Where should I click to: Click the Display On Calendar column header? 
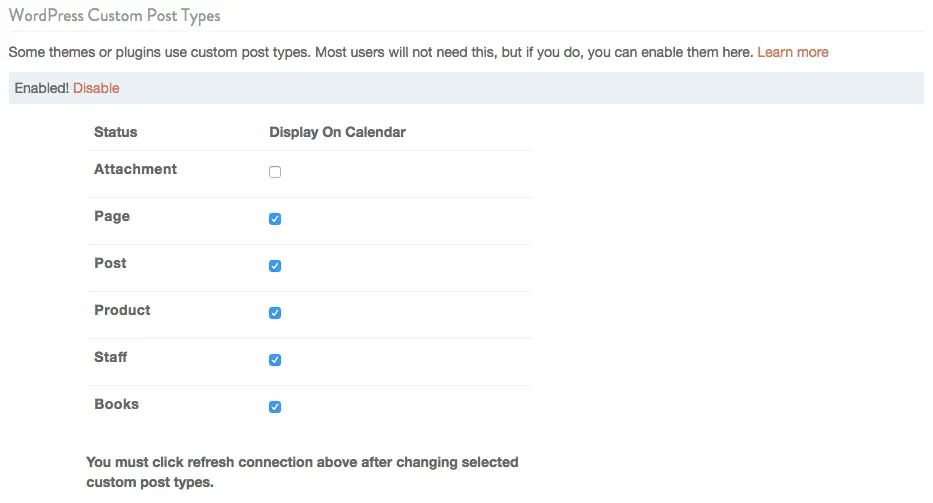coord(337,132)
